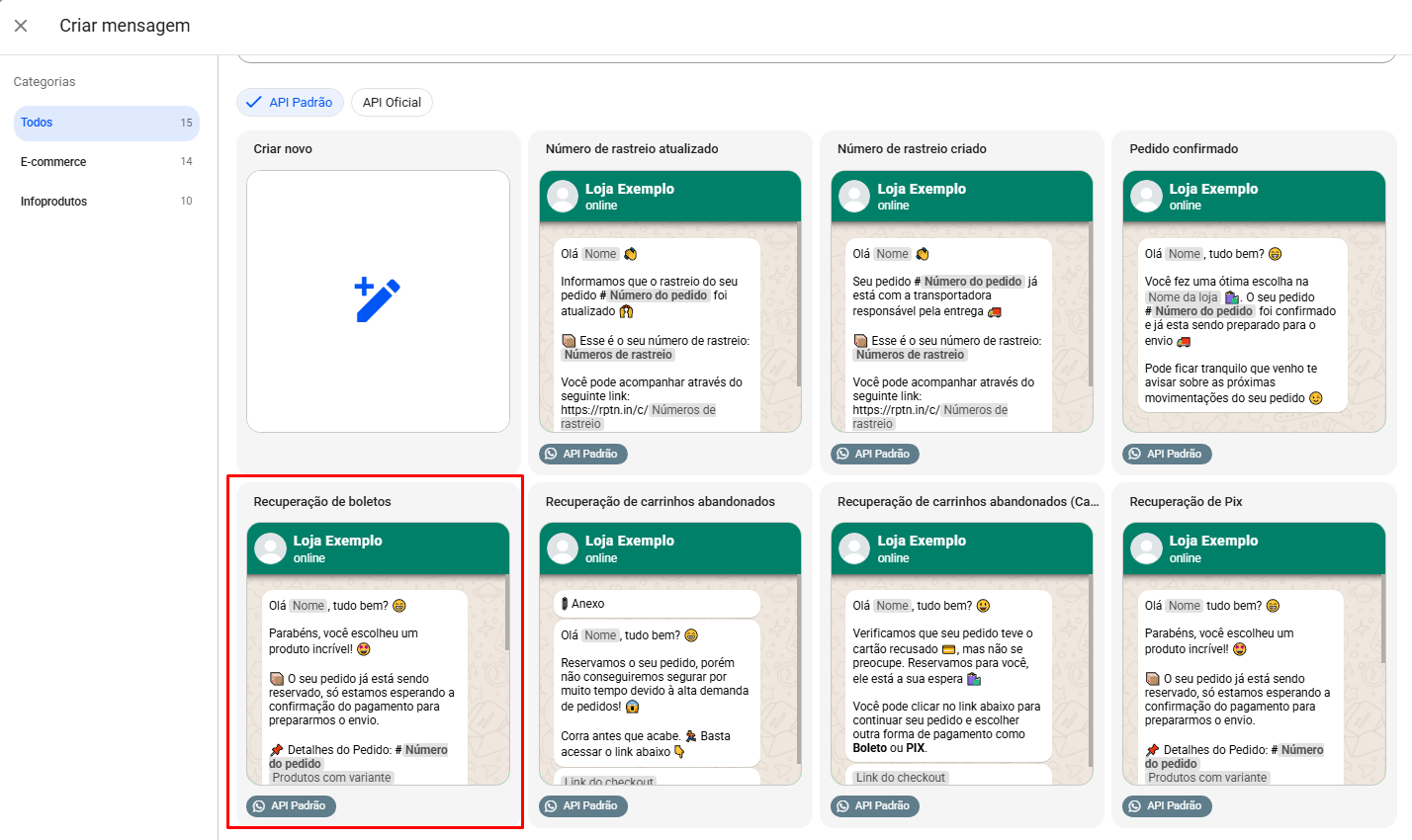Close the Criar mensagem dialog
The image size is (1412, 840).
(x=21, y=26)
